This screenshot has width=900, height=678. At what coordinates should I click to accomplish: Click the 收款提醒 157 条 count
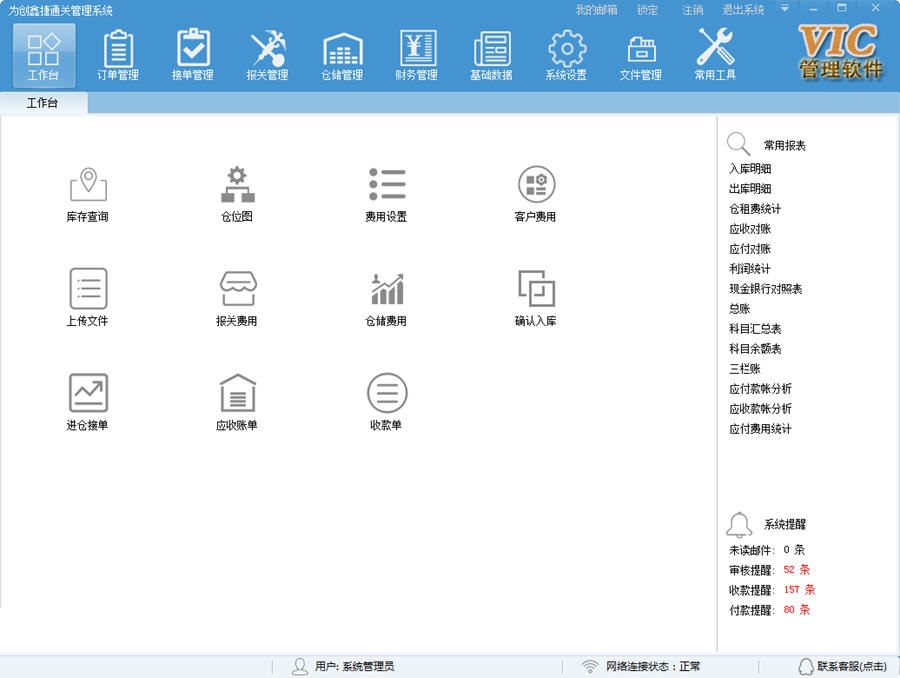800,590
